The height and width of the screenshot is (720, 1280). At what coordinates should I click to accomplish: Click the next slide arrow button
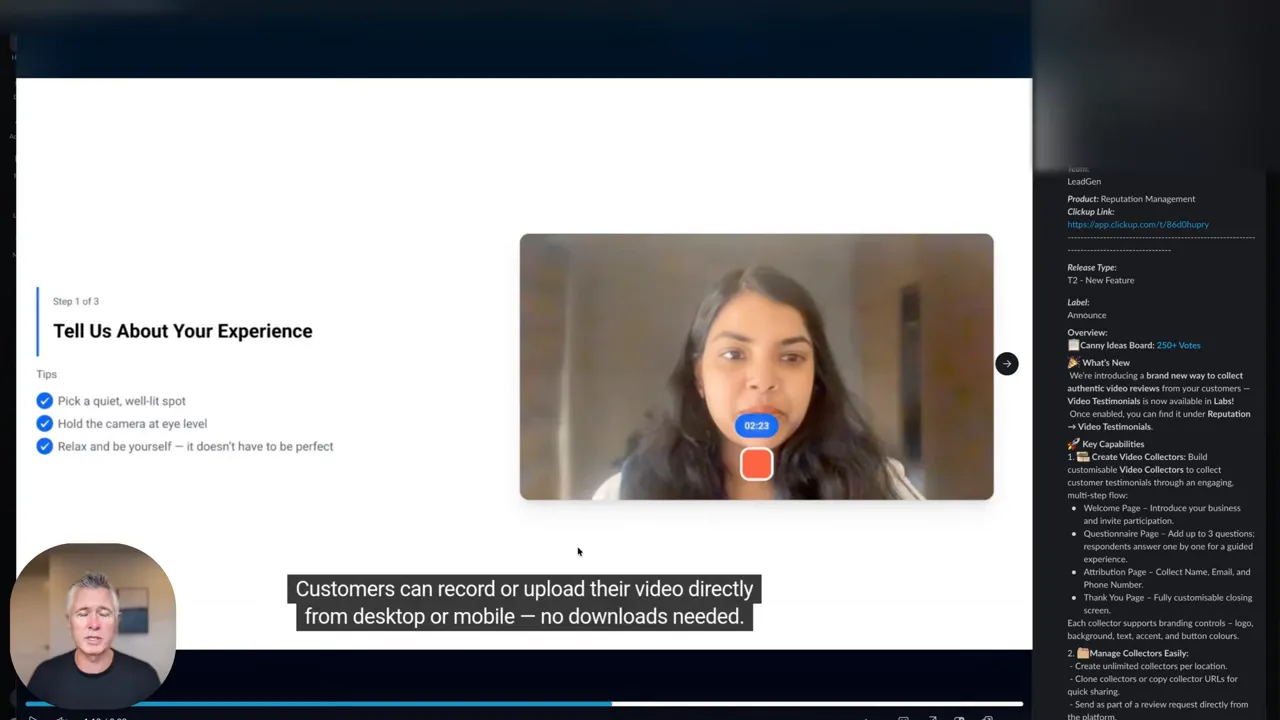[1006, 363]
